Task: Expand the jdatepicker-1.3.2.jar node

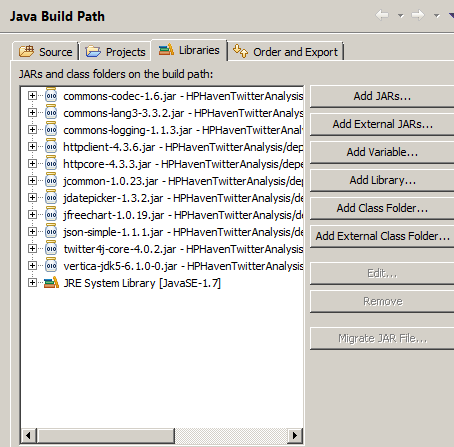Action: (x=32, y=198)
